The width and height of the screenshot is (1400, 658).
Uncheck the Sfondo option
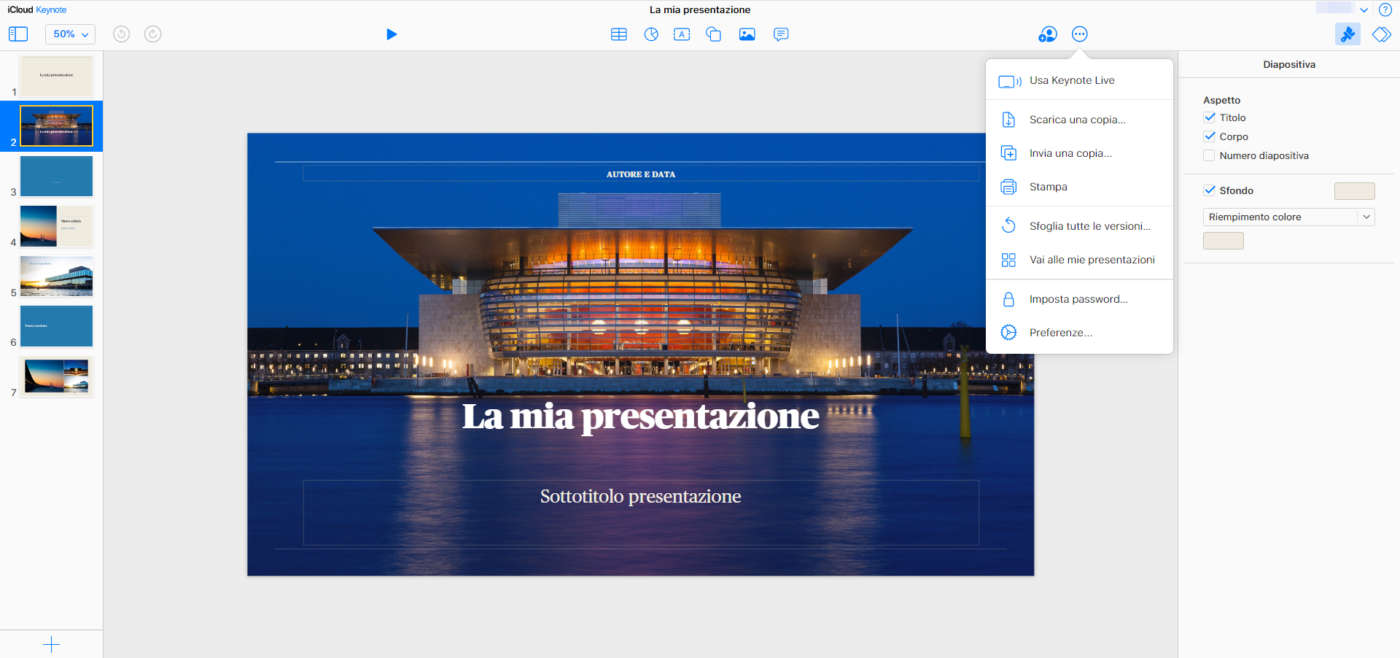pyautogui.click(x=1209, y=190)
